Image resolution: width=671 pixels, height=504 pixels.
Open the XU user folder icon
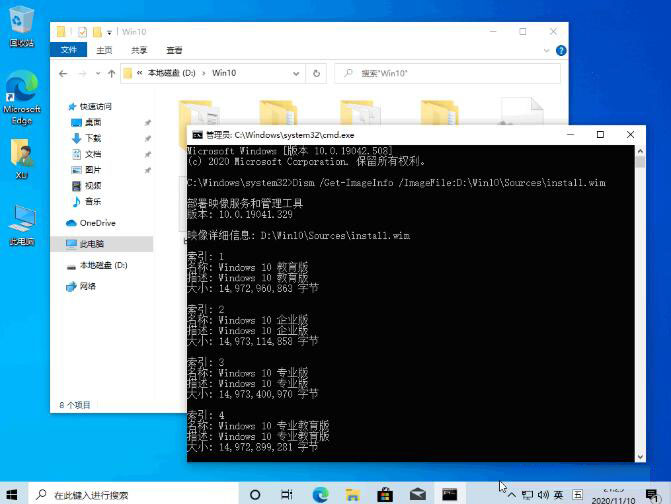click(21, 158)
